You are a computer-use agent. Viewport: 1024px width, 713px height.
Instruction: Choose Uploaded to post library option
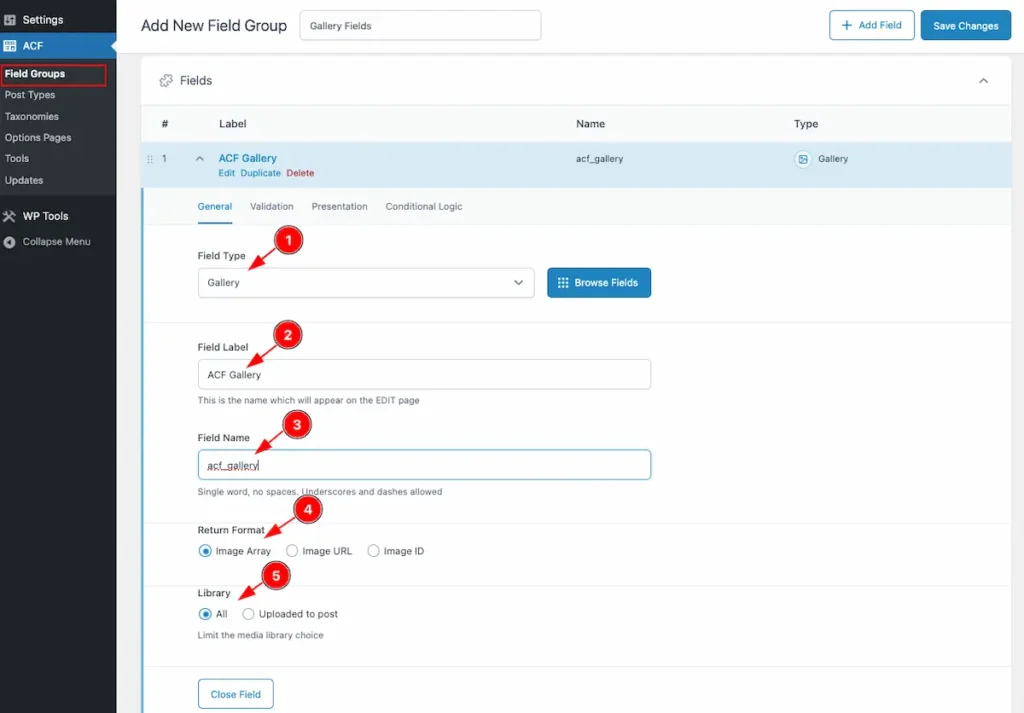(x=248, y=614)
